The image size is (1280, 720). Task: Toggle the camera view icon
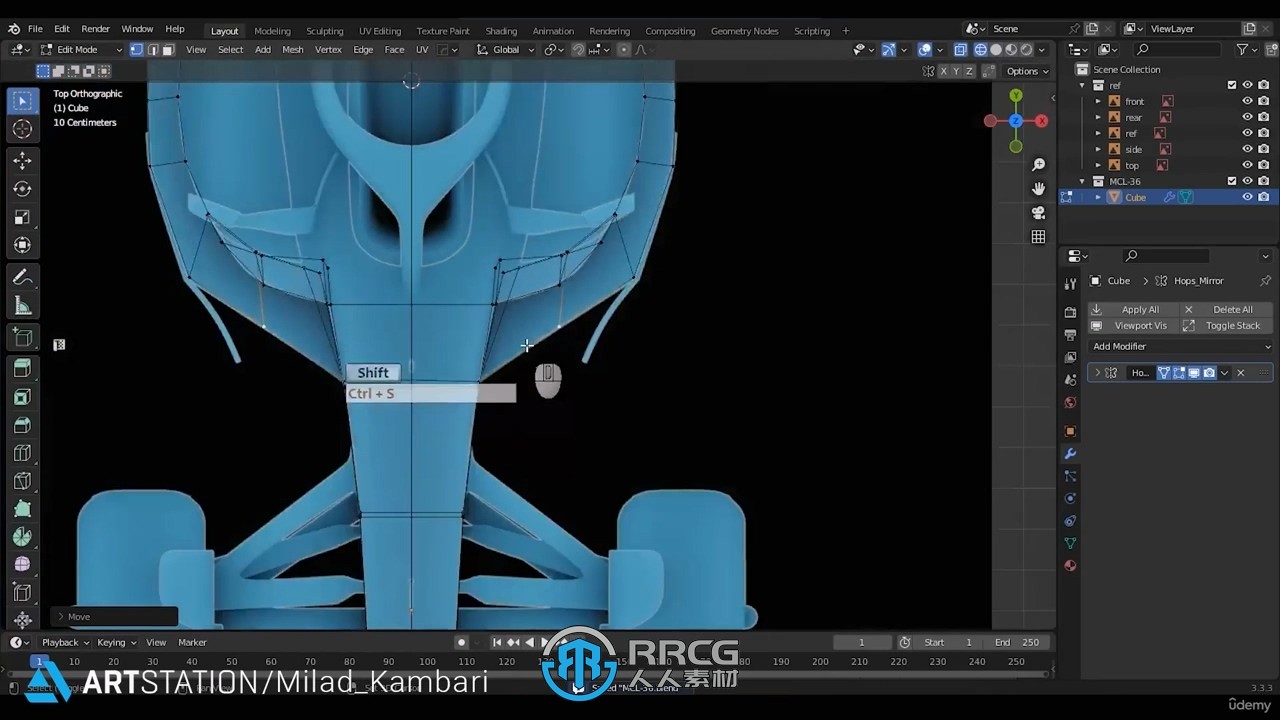click(1038, 213)
